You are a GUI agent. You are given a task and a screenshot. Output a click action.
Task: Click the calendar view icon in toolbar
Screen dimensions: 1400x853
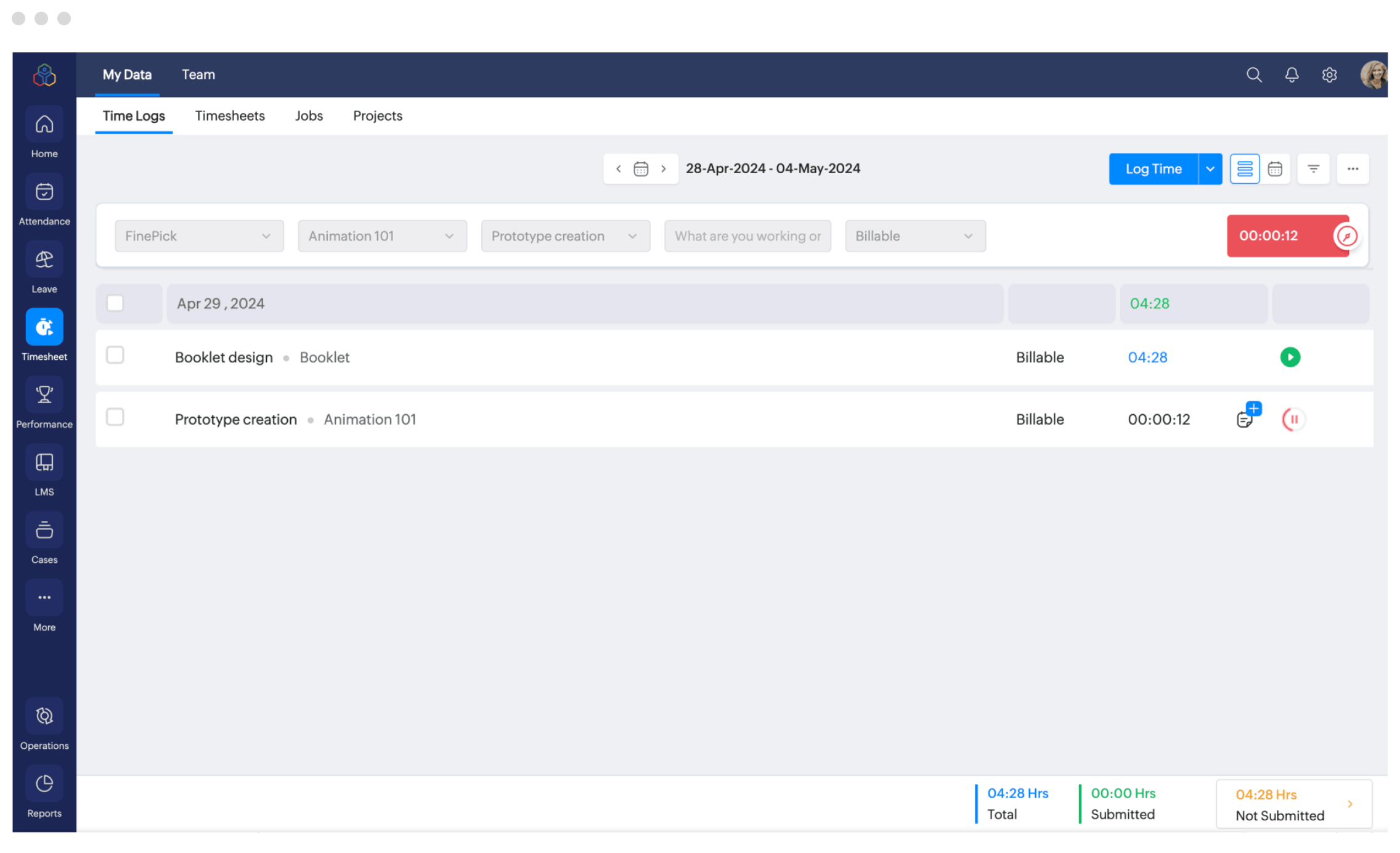1275,168
